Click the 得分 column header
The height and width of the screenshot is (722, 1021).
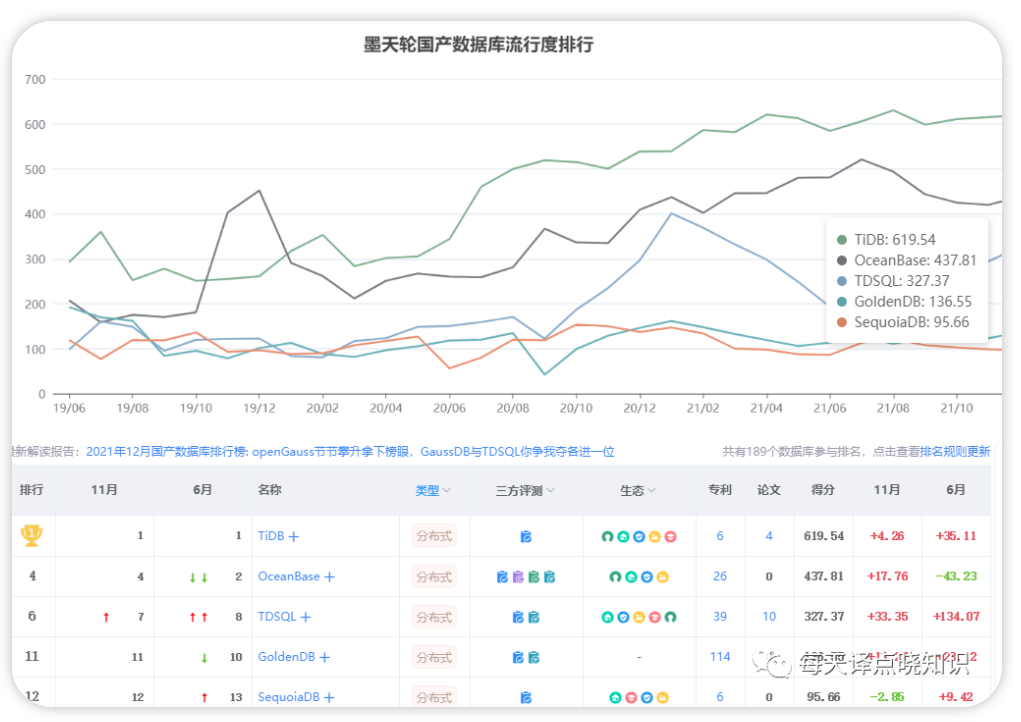823,490
